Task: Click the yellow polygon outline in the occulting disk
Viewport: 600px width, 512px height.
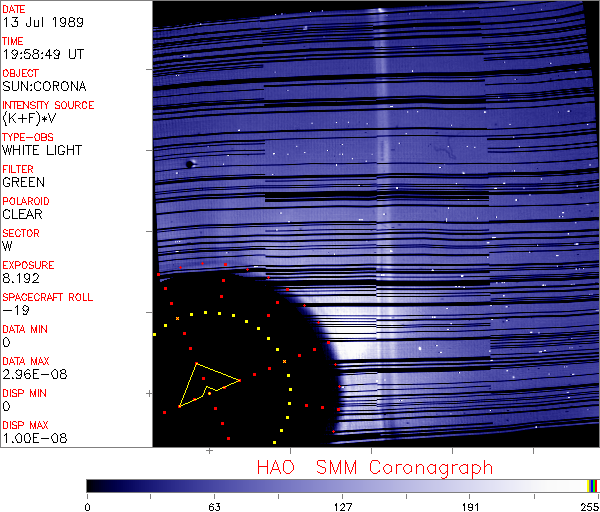Action: tap(209, 385)
